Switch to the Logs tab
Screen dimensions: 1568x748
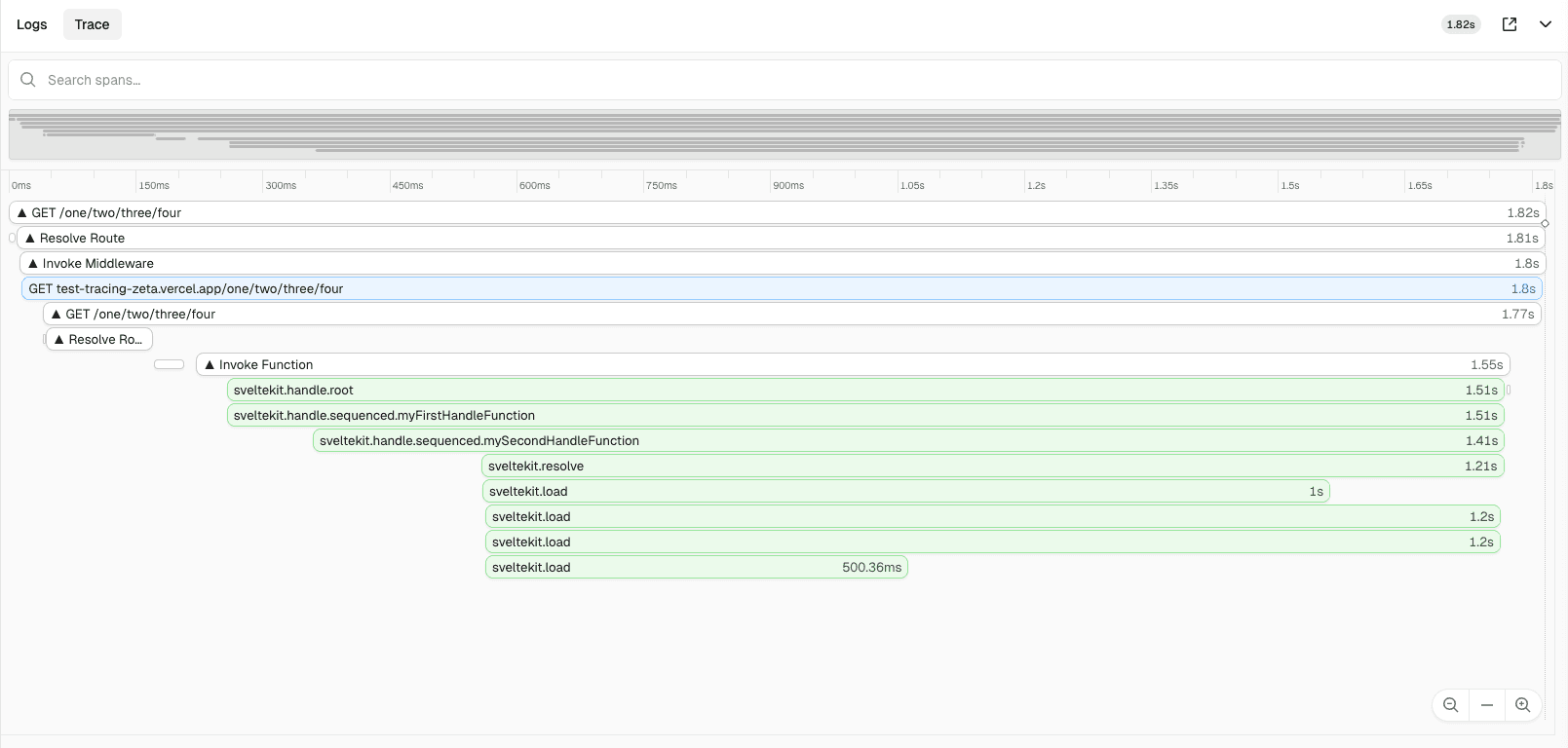tap(32, 24)
